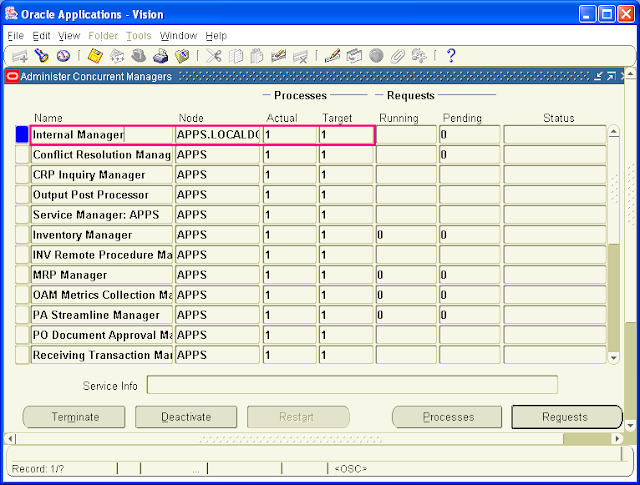Click the Processes button

coord(447,417)
